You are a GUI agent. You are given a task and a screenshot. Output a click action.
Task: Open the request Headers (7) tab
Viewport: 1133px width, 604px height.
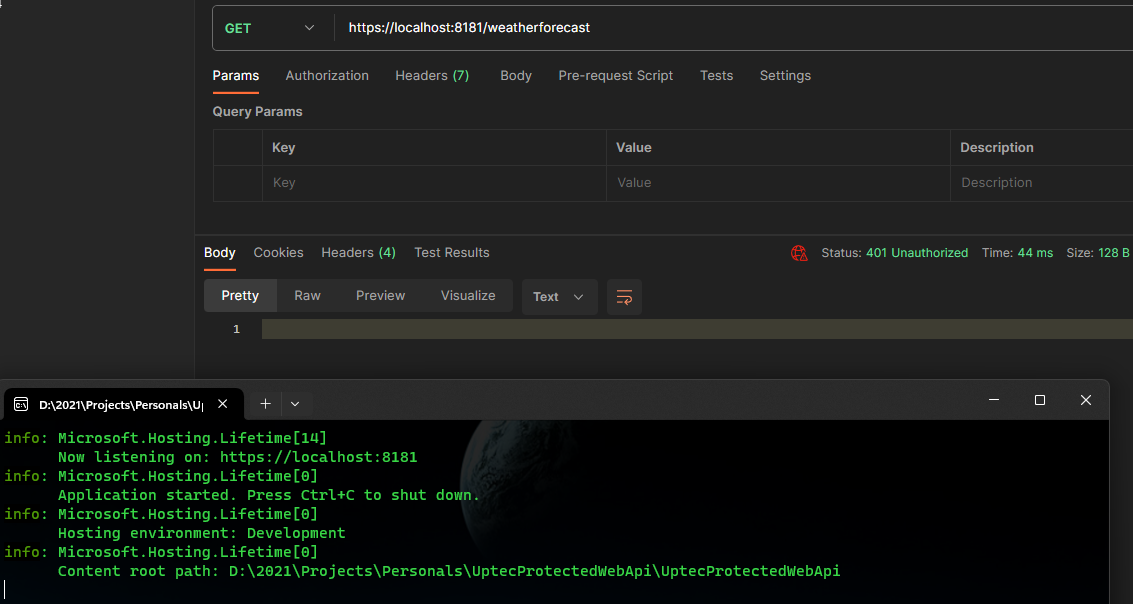[x=432, y=76]
